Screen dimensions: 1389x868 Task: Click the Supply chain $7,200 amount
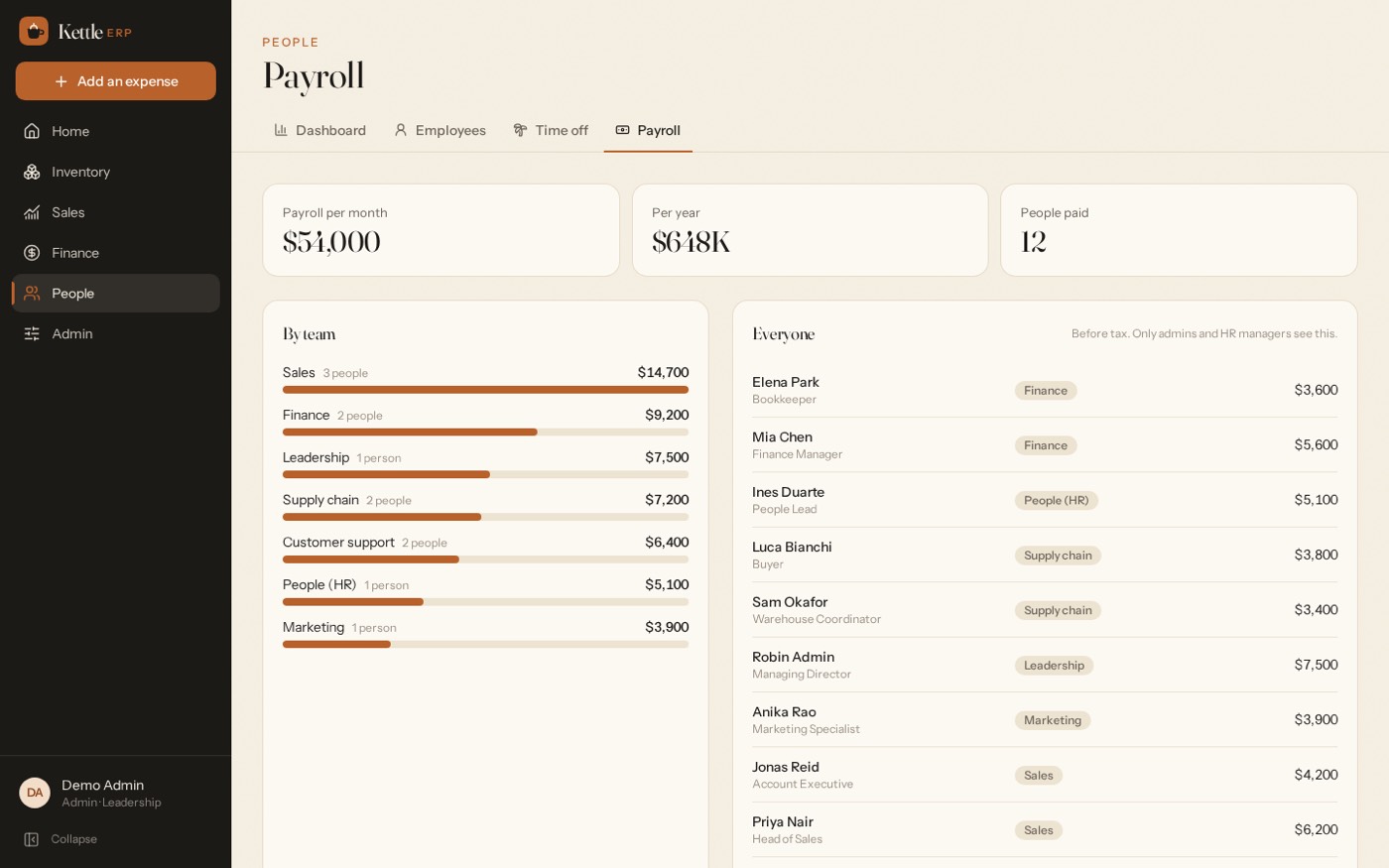point(667,500)
